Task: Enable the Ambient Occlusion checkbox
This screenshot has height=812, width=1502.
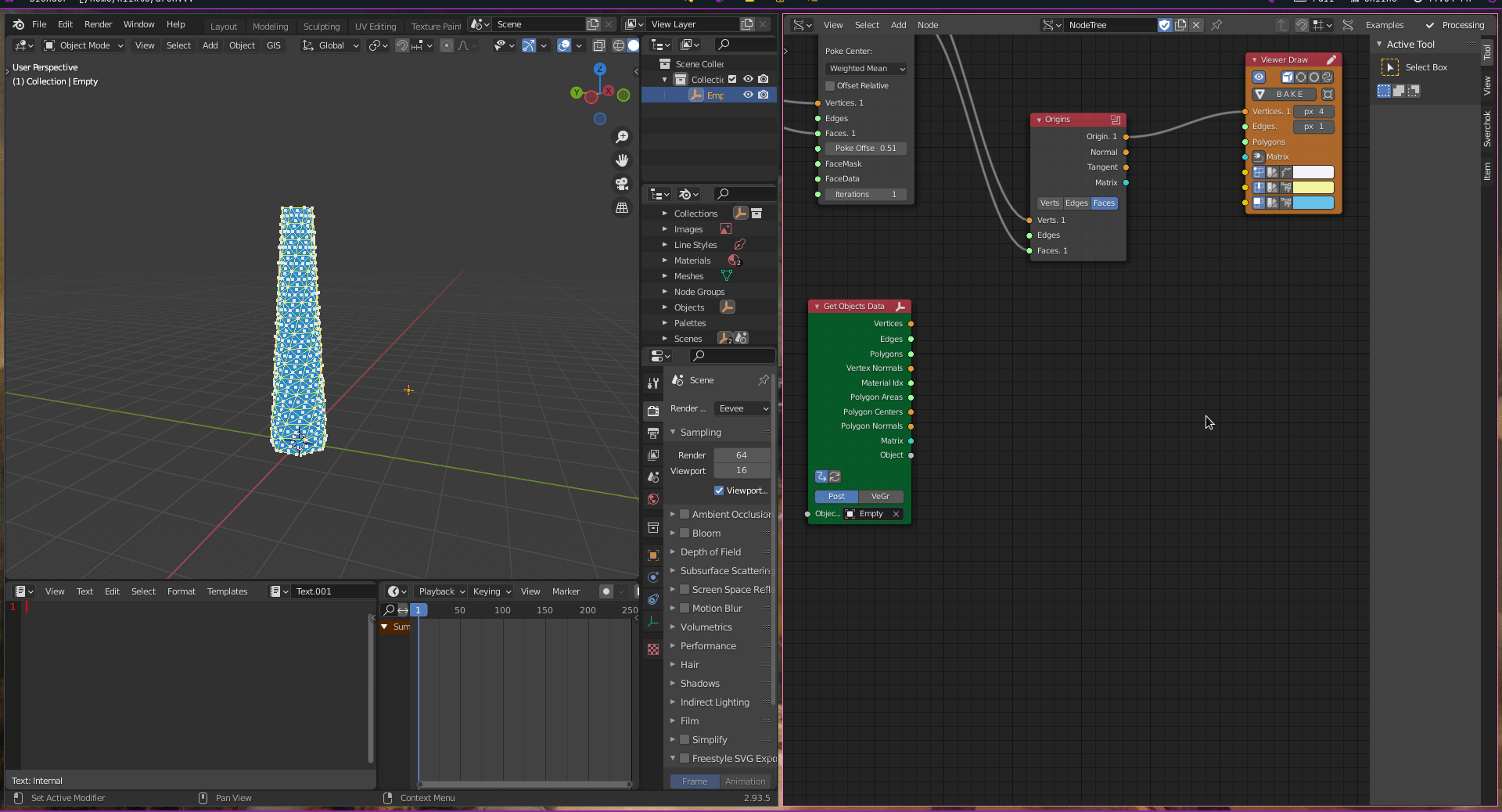Action: (685, 514)
